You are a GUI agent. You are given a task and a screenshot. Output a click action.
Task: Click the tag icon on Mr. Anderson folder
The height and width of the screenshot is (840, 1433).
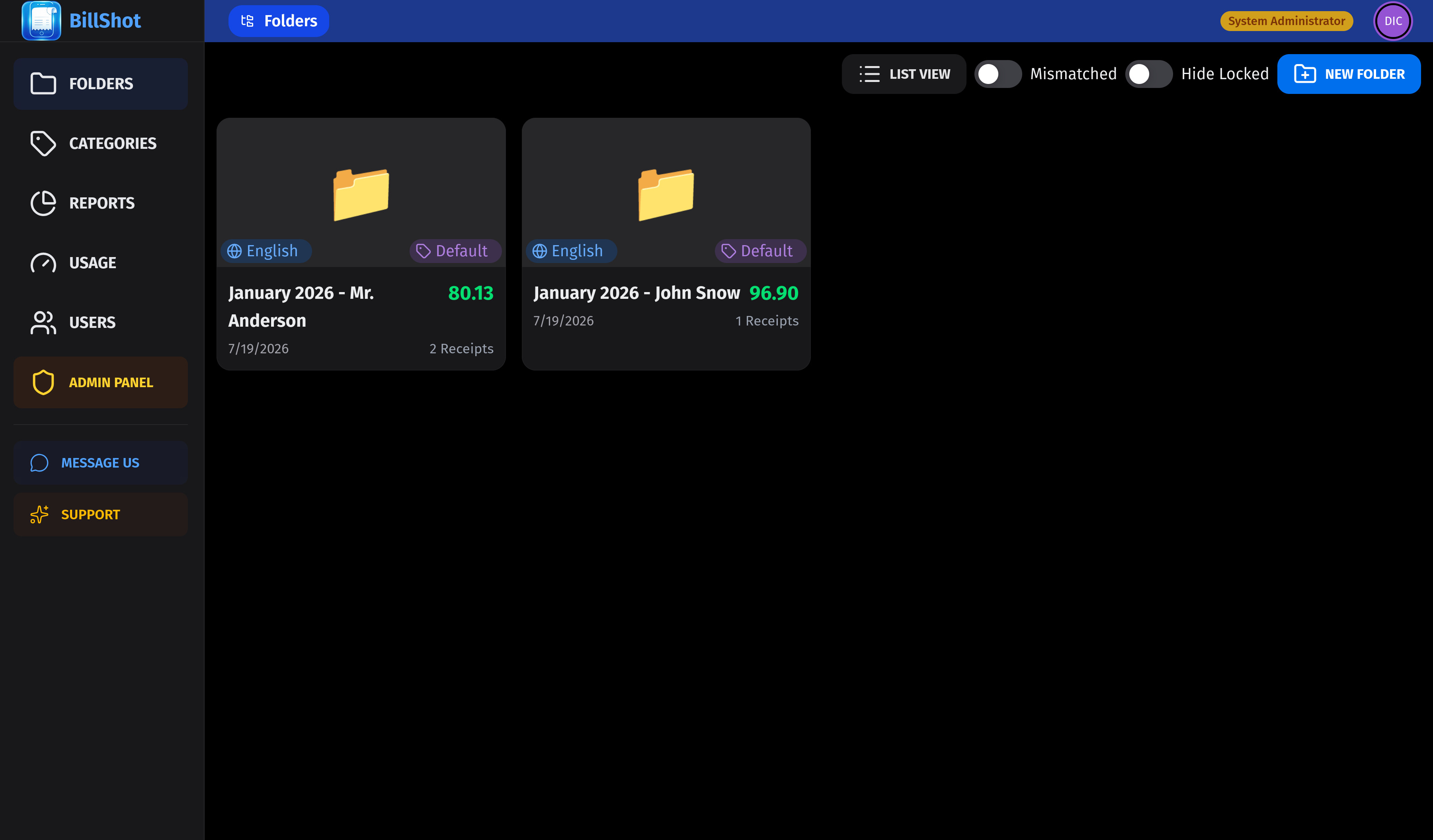pos(423,251)
